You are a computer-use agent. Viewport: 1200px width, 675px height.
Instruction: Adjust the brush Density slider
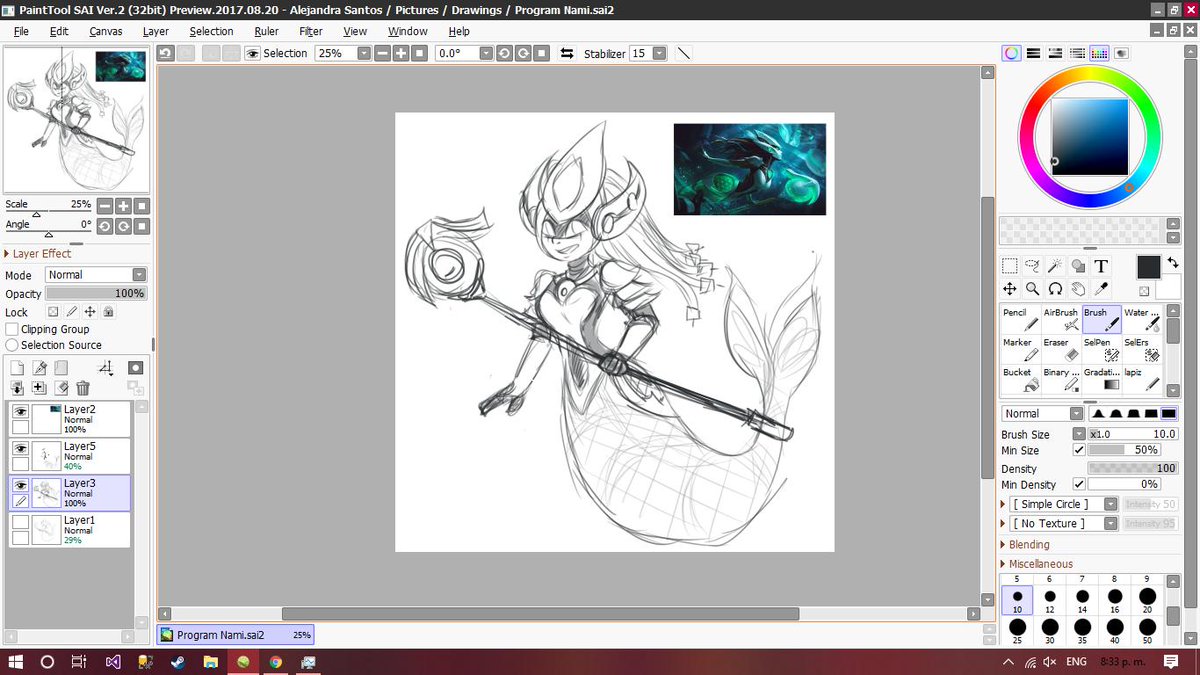point(1133,468)
